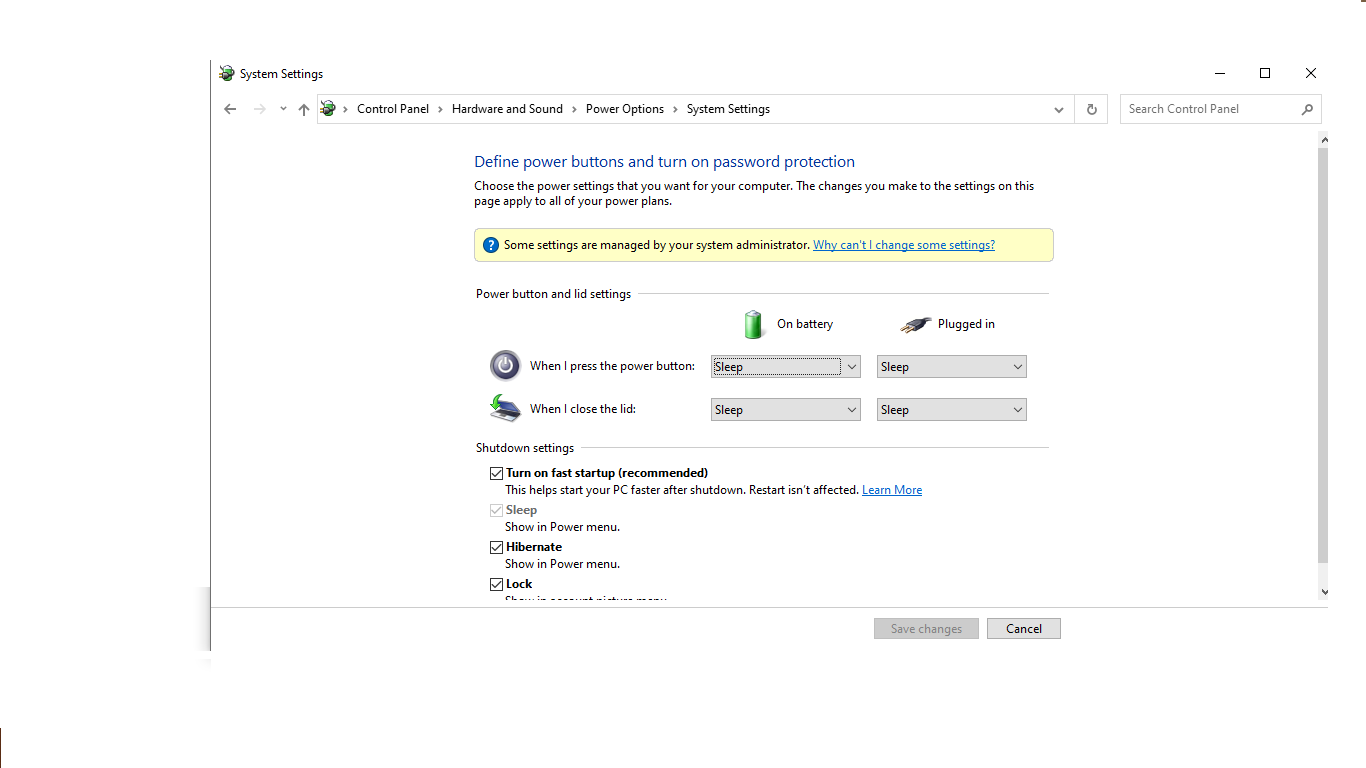Viewport: 1366px width, 768px height.
Task: Click the blue help question mark icon
Action: 490,245
